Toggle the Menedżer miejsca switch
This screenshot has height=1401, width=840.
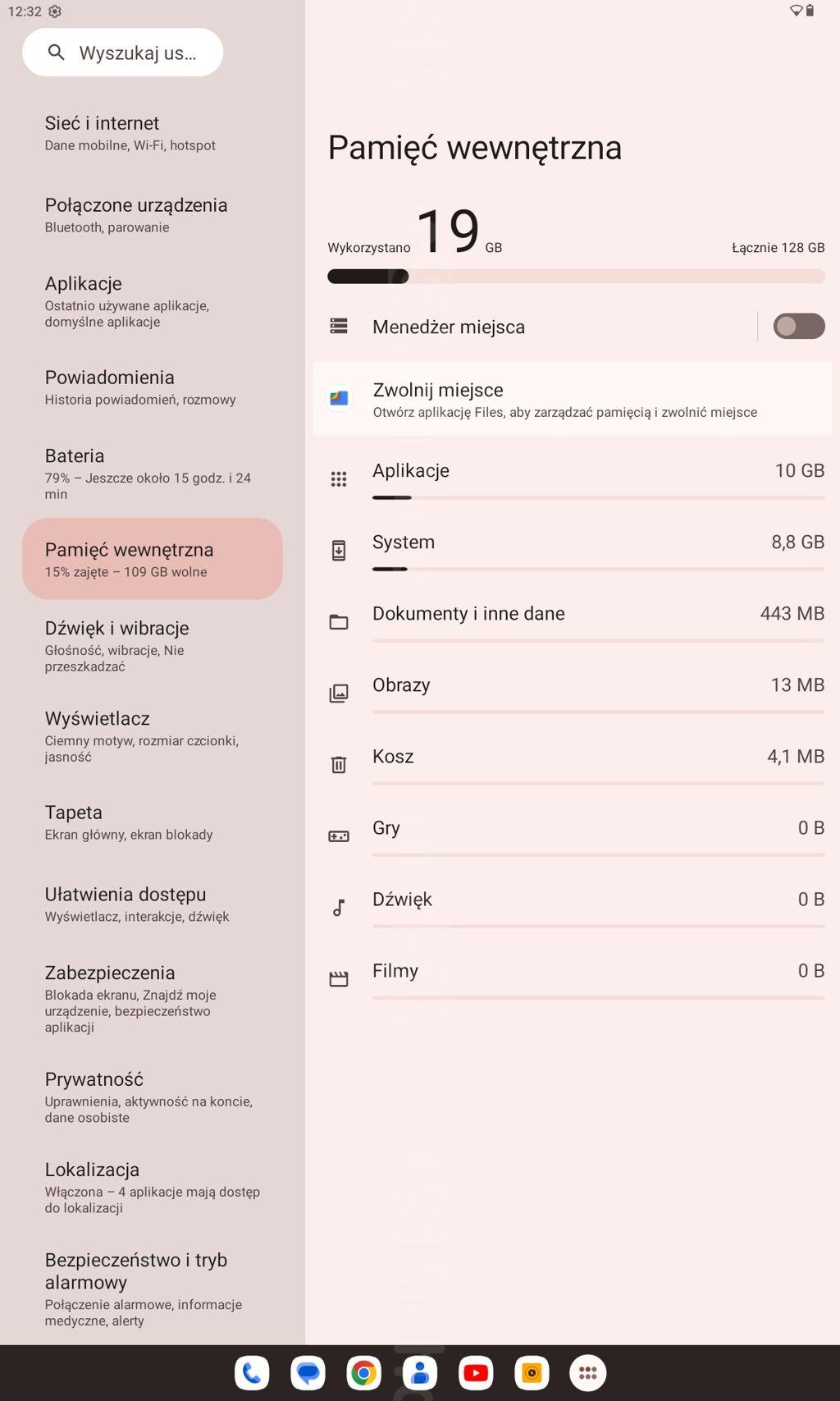coord(798,327)
